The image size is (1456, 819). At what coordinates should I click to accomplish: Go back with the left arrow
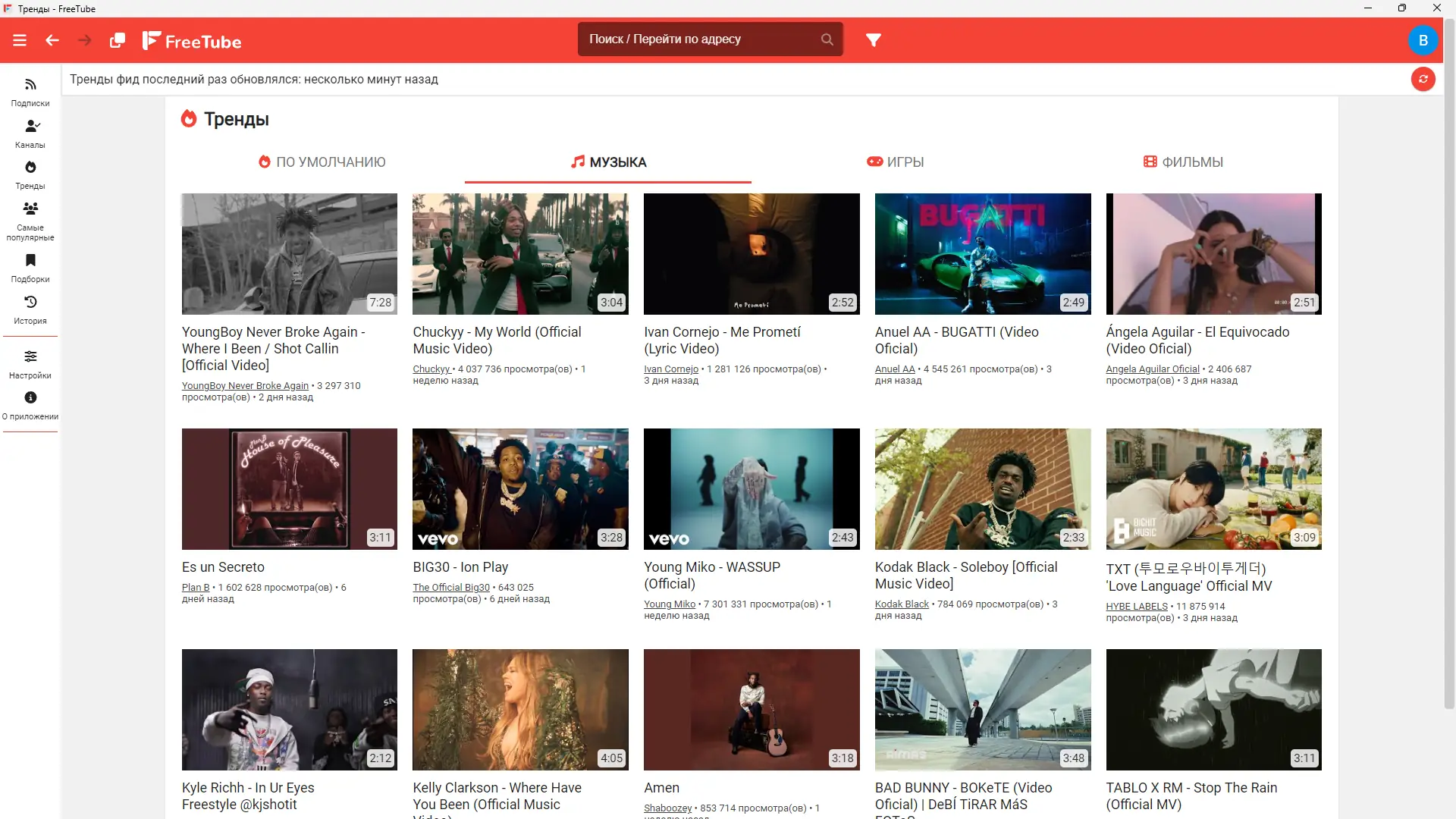[x=52, y=40]
